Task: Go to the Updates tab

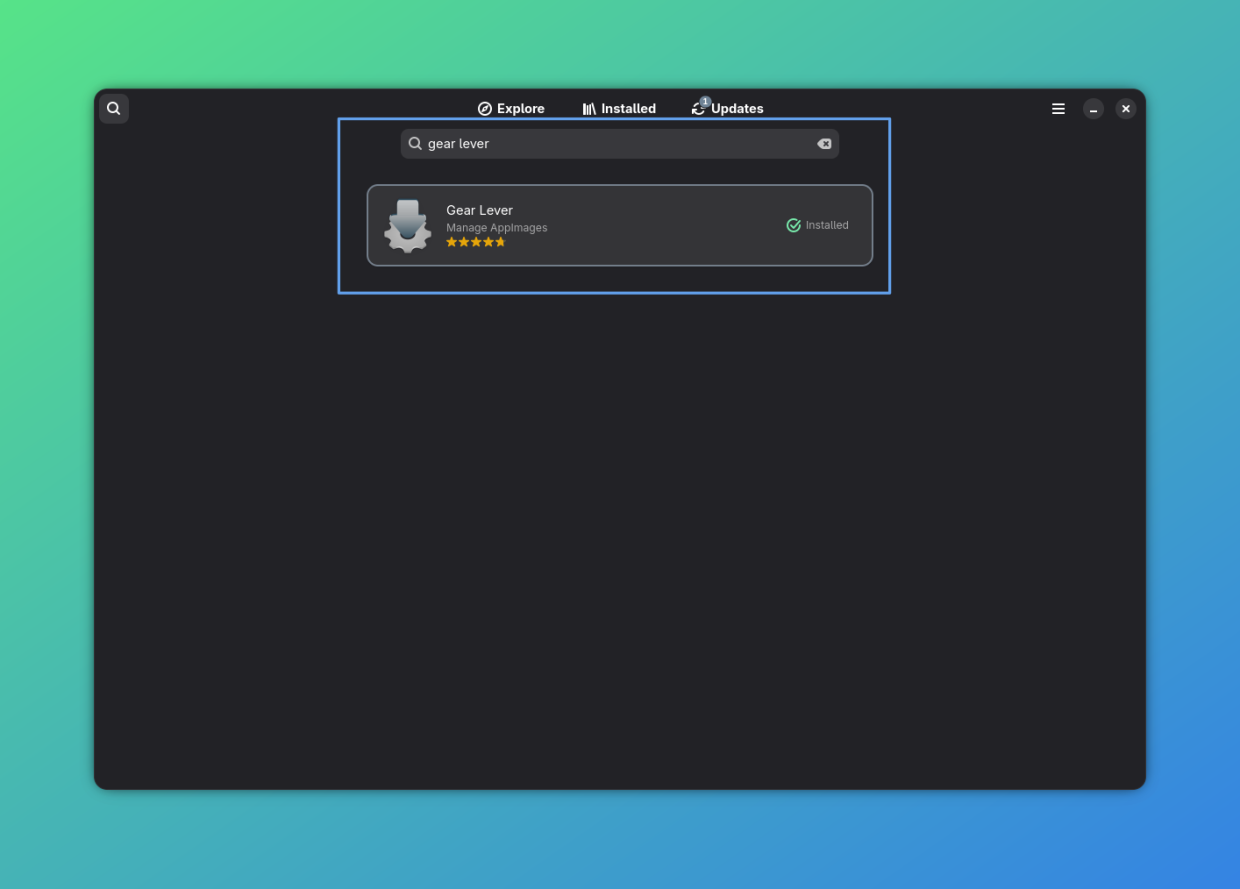Action: tap(728, 108)
